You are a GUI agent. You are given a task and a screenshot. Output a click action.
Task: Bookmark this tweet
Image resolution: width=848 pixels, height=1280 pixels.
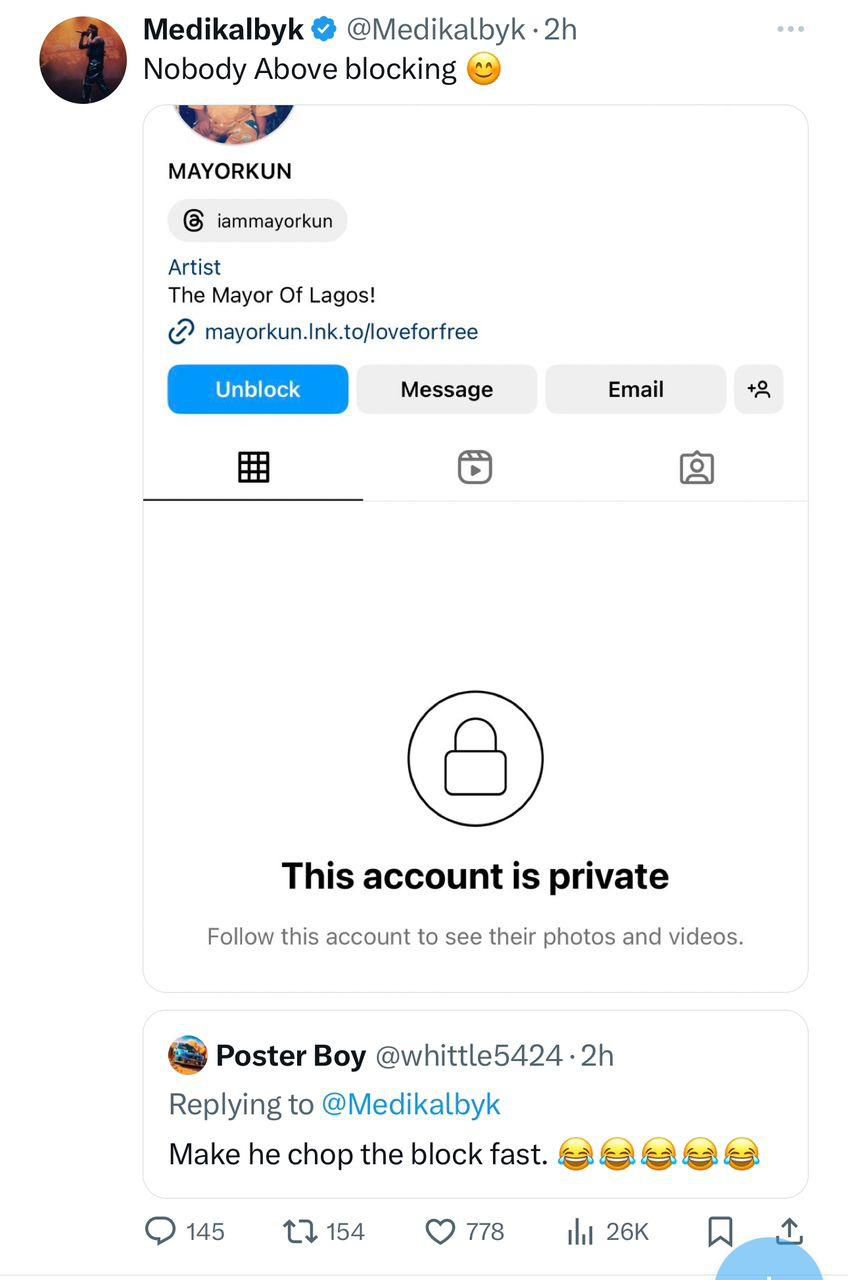720,1231
